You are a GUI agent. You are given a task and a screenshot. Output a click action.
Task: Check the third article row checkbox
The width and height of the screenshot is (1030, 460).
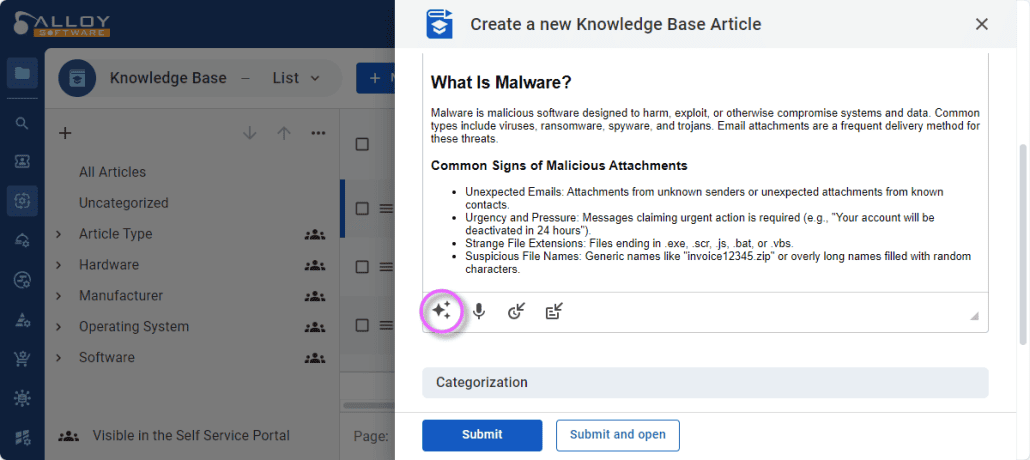[362, 325]
